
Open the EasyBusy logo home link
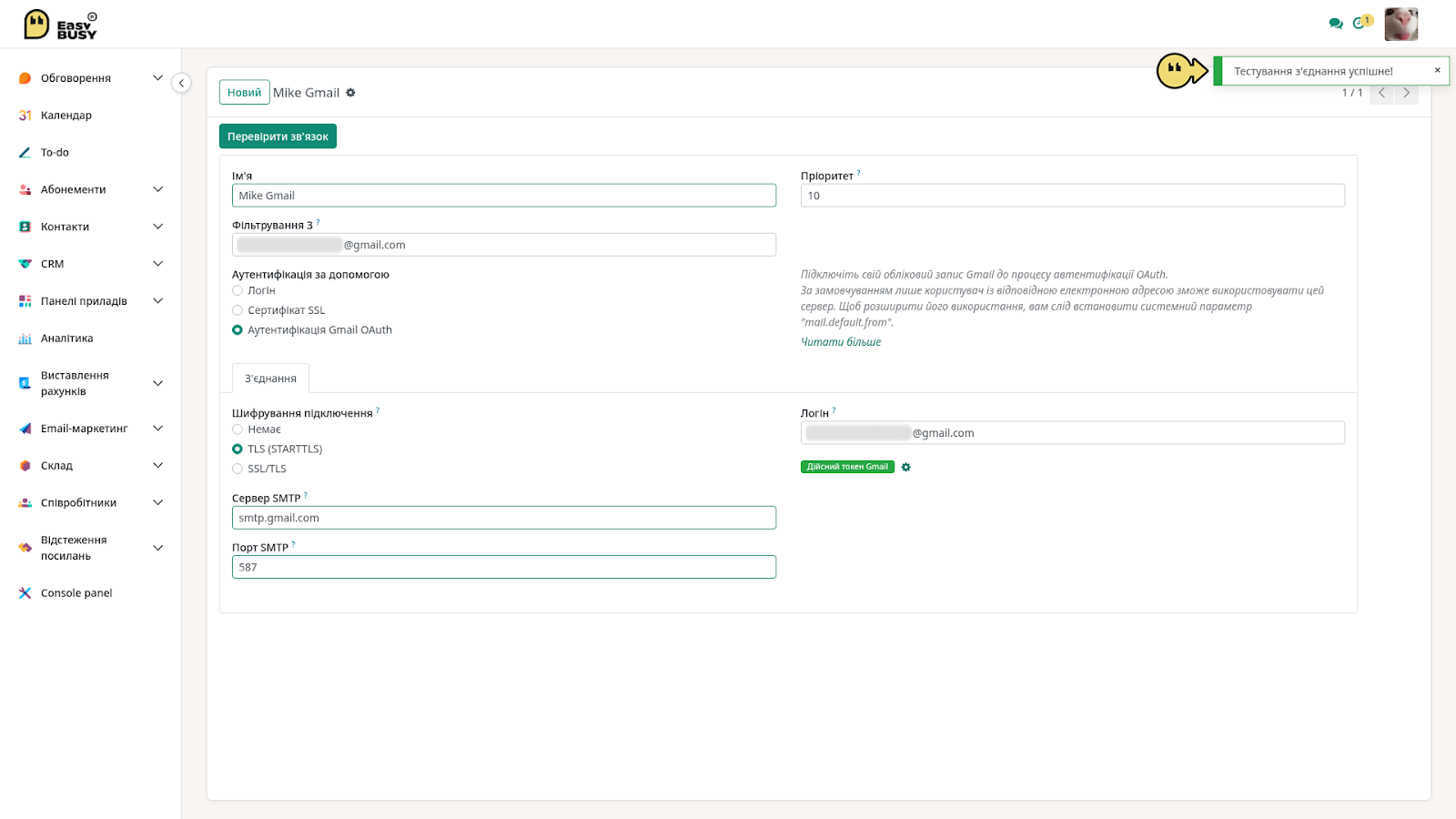(x=60, y=25)
